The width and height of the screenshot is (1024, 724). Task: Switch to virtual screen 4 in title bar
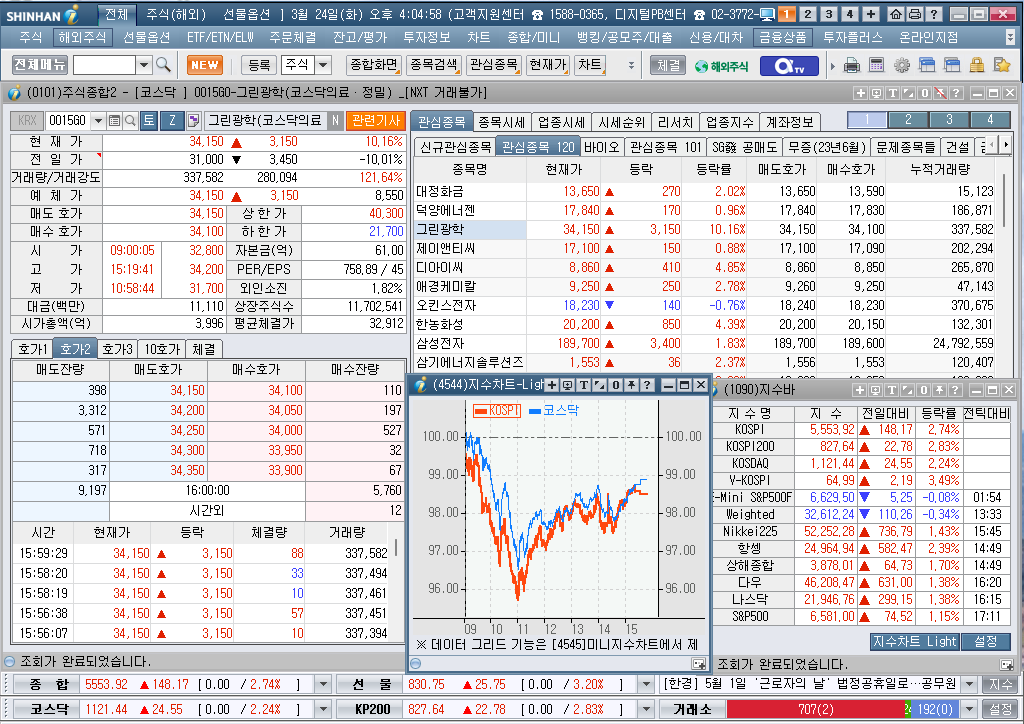click(850, 14)
